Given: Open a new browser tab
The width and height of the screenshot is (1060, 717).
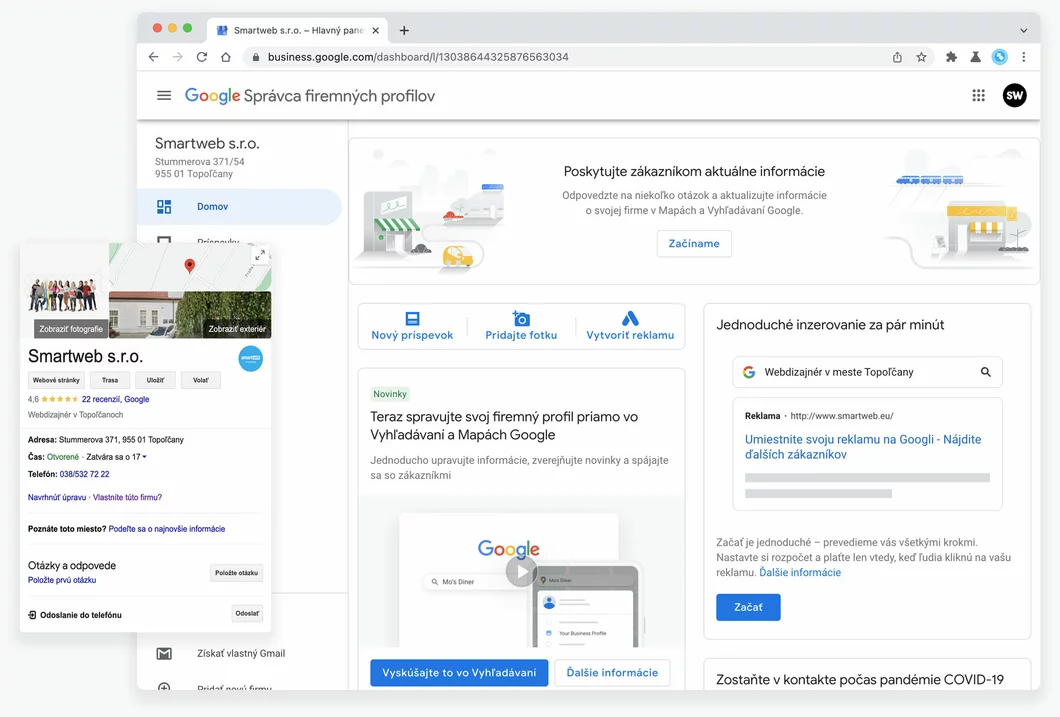Looking at the screenshot, I should (x=404, y=30).
